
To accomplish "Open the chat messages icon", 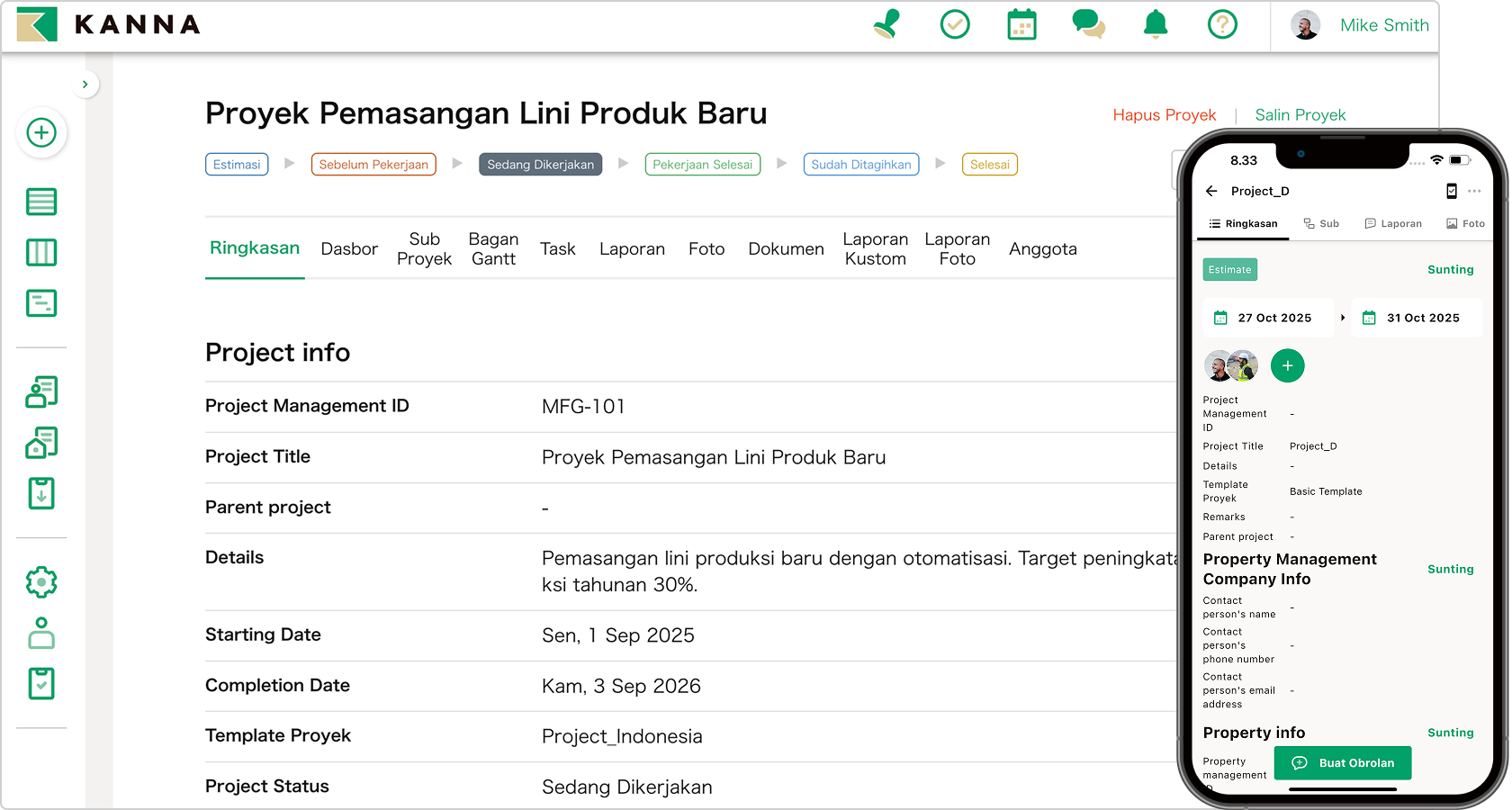I will tap(1088, 25).
